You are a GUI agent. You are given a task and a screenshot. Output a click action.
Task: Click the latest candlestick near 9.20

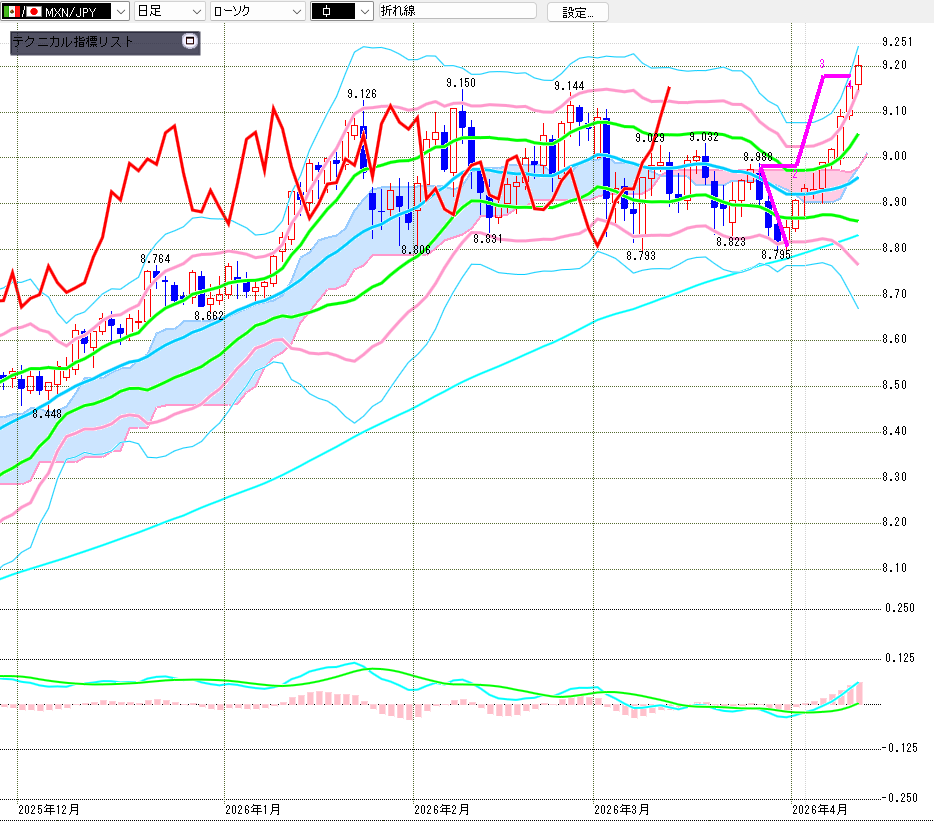coord(859,73)
